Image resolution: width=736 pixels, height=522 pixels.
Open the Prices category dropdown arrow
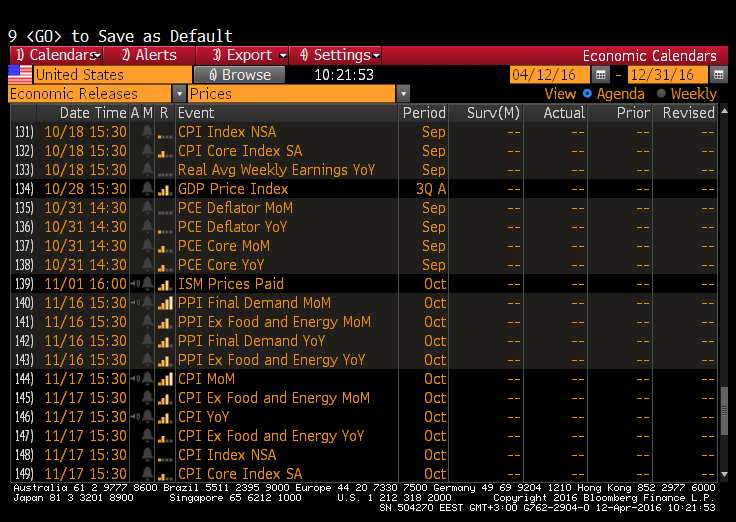pyautogui.click(x=403, y=94)
